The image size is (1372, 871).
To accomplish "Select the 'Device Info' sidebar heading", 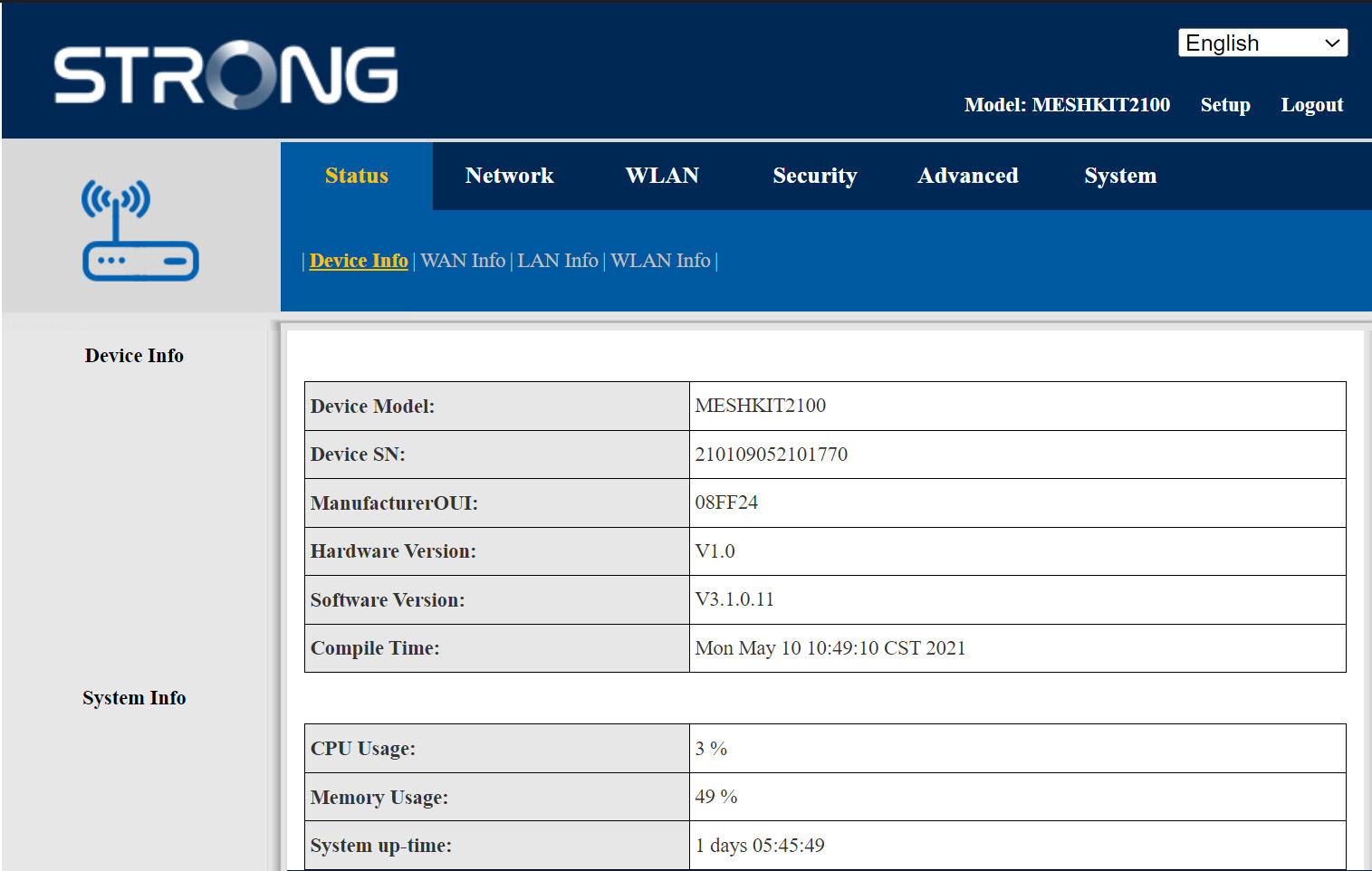I will pyautogui.click(x=134, y=356).
